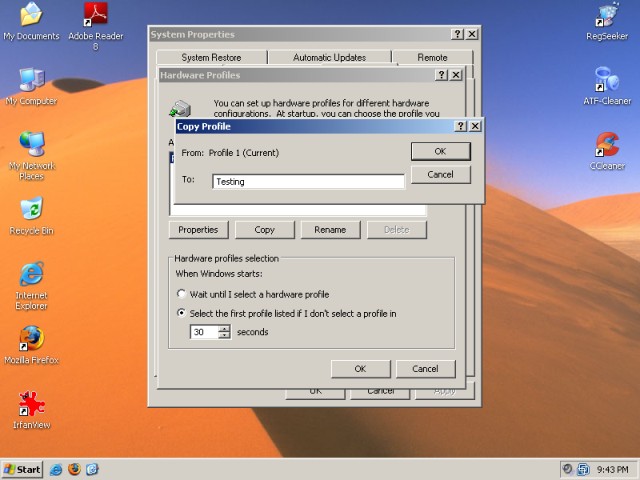This screenshot has width=640, height=480.
Task: Close the Copy Profile dialog
Action: click(475, 126)
